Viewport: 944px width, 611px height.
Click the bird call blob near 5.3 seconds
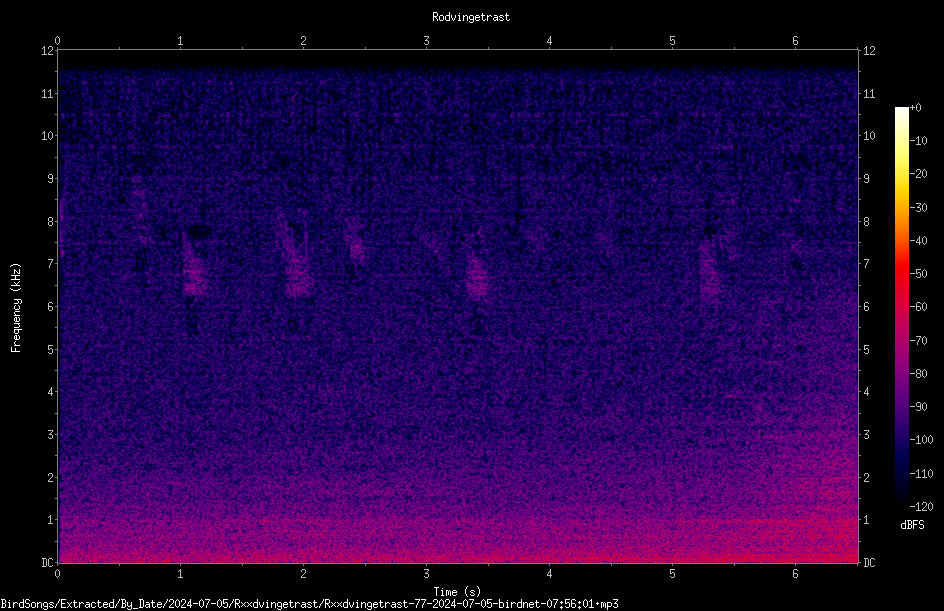click(x=710, y=271)
